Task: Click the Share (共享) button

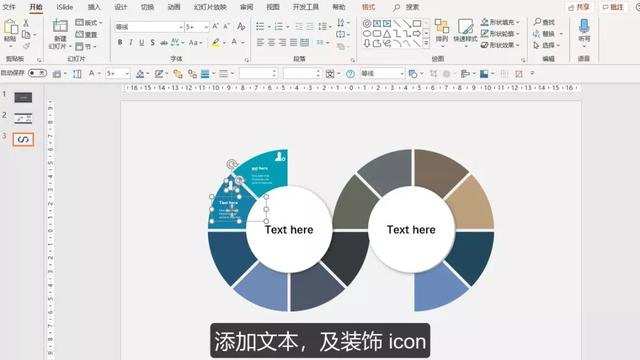Action: (579, 7)
